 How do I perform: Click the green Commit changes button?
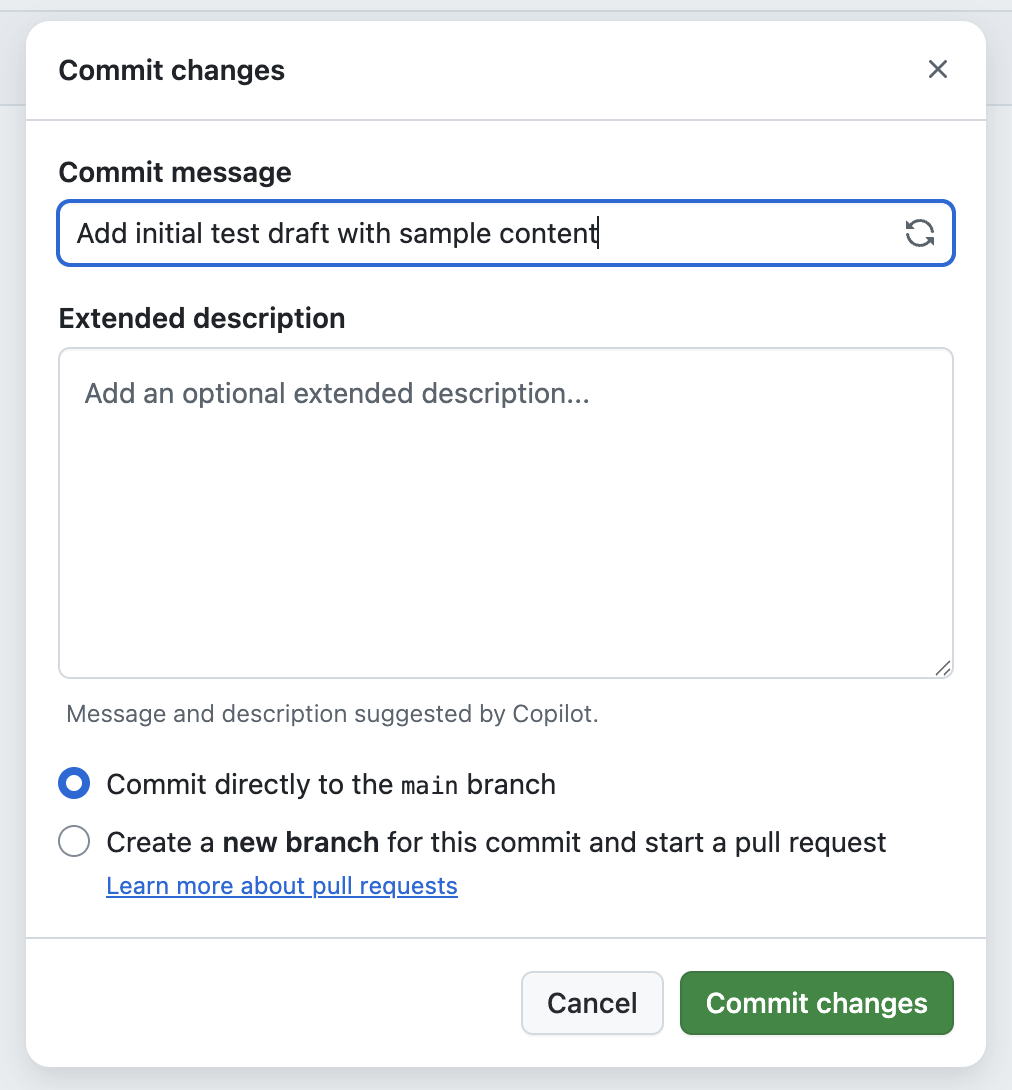click(817, 1003)
